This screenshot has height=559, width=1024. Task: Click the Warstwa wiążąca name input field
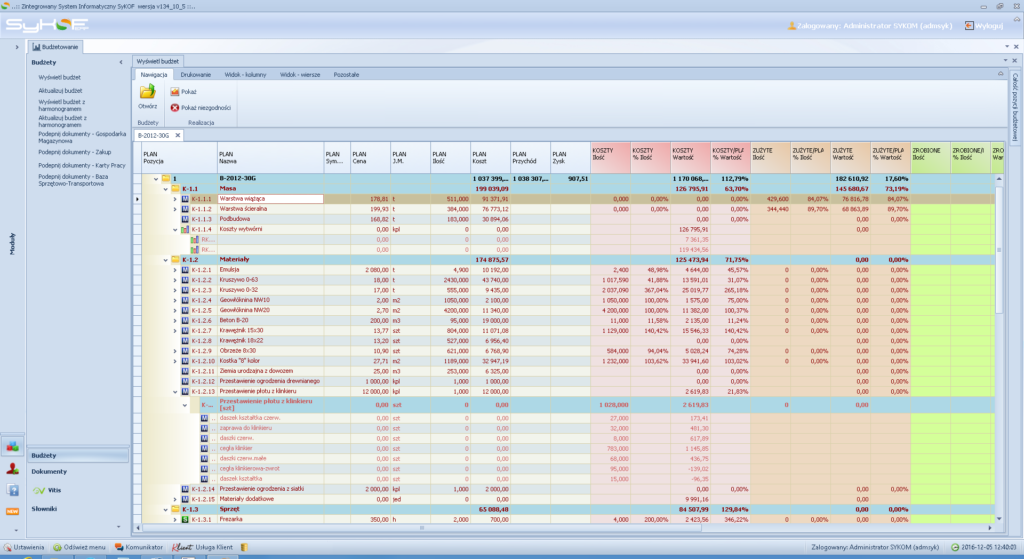[x=270, y=199]
